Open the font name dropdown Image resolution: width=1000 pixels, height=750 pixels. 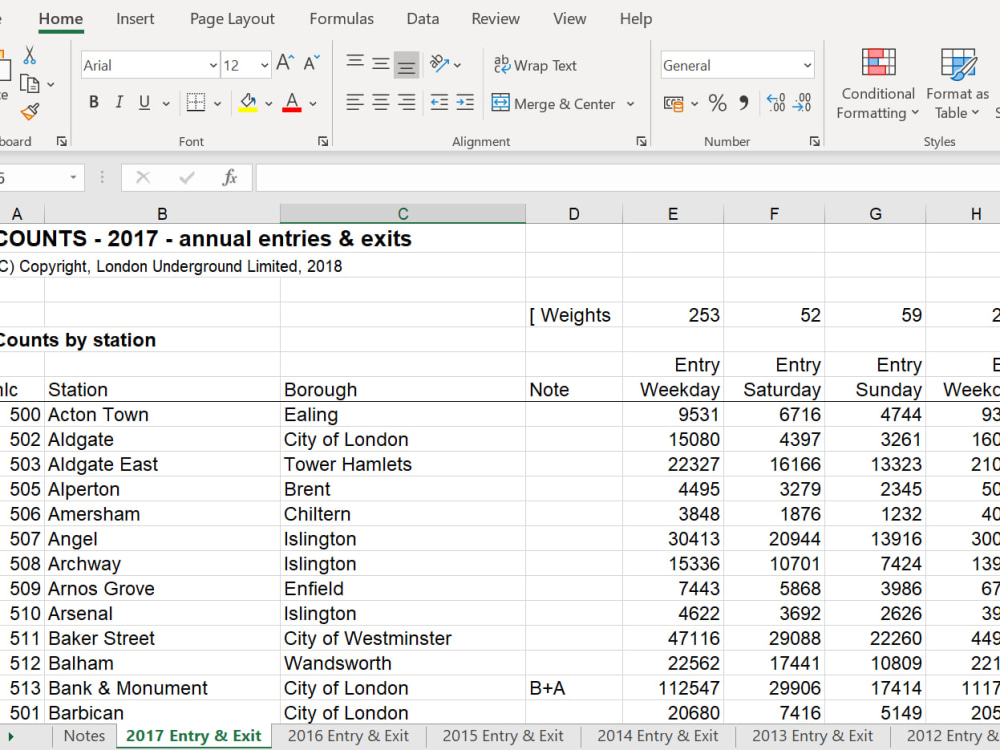(x=213, y=65)
